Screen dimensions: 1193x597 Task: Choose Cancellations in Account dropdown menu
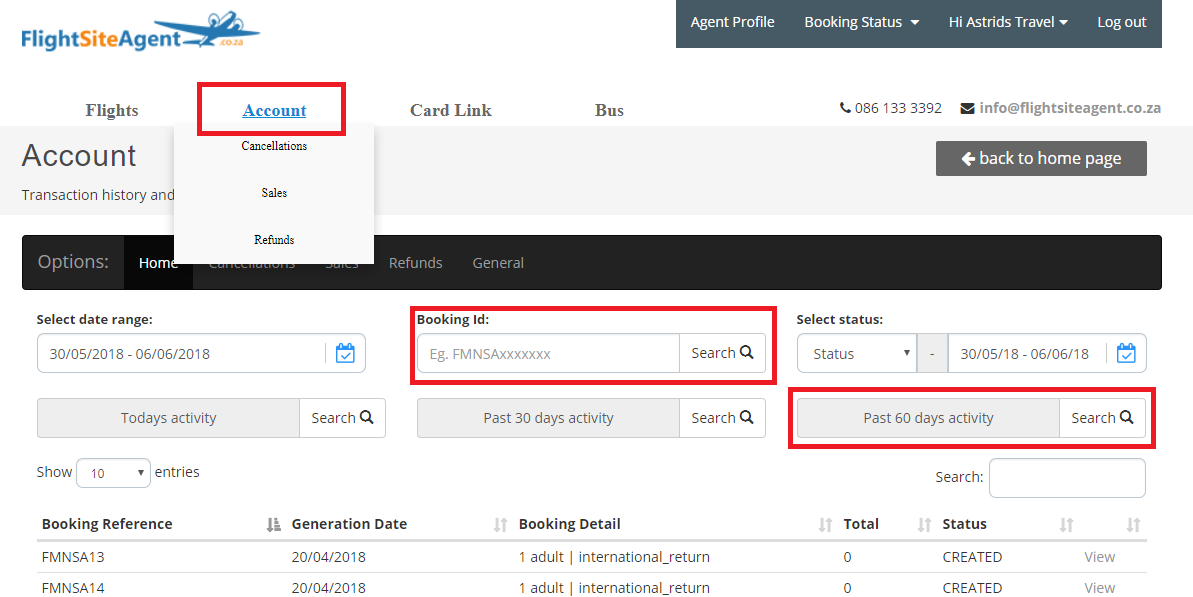pyautogui.click(x=274, y=146)
